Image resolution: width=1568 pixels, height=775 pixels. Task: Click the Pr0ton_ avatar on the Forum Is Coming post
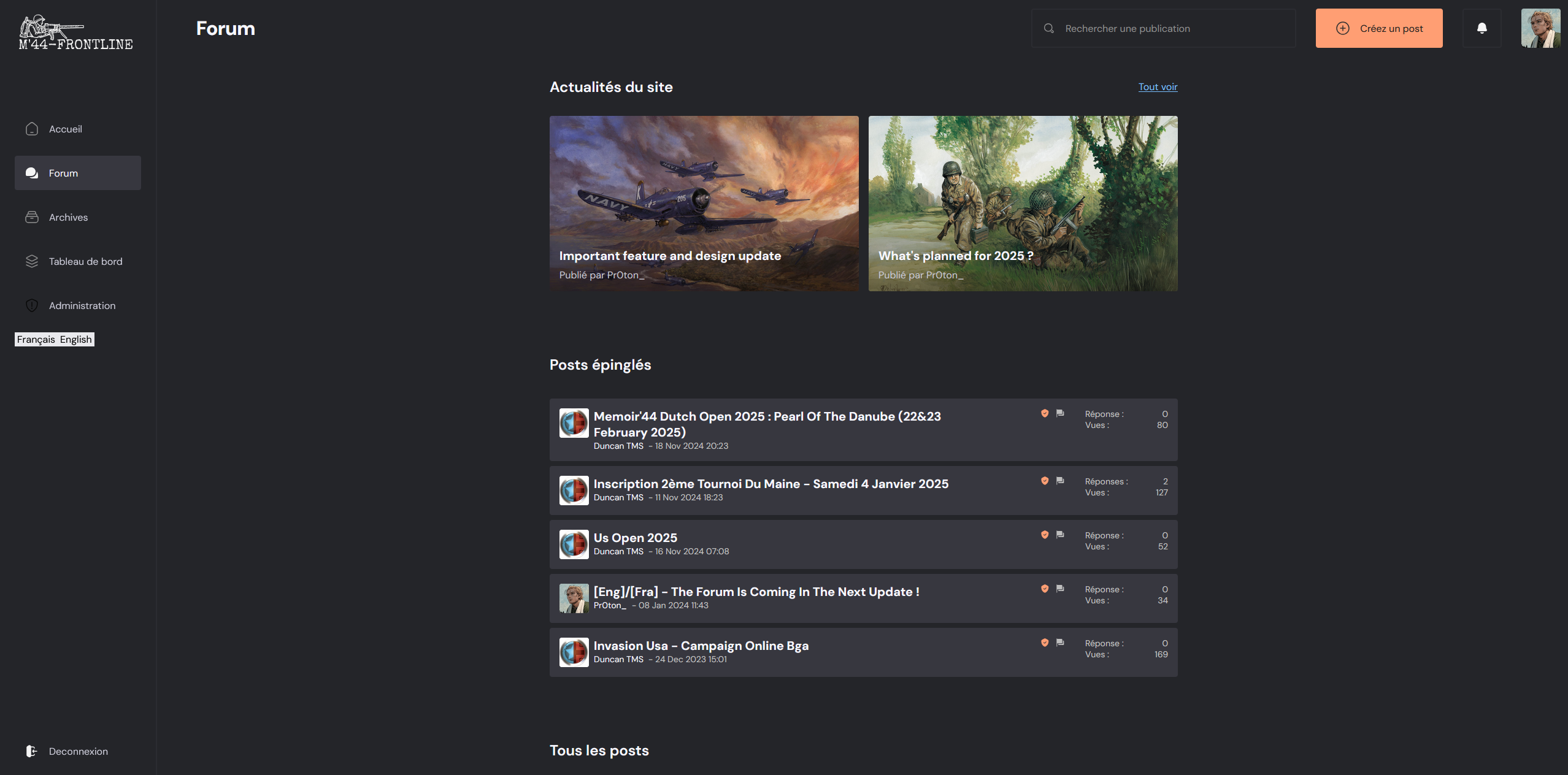click(574, 598)
